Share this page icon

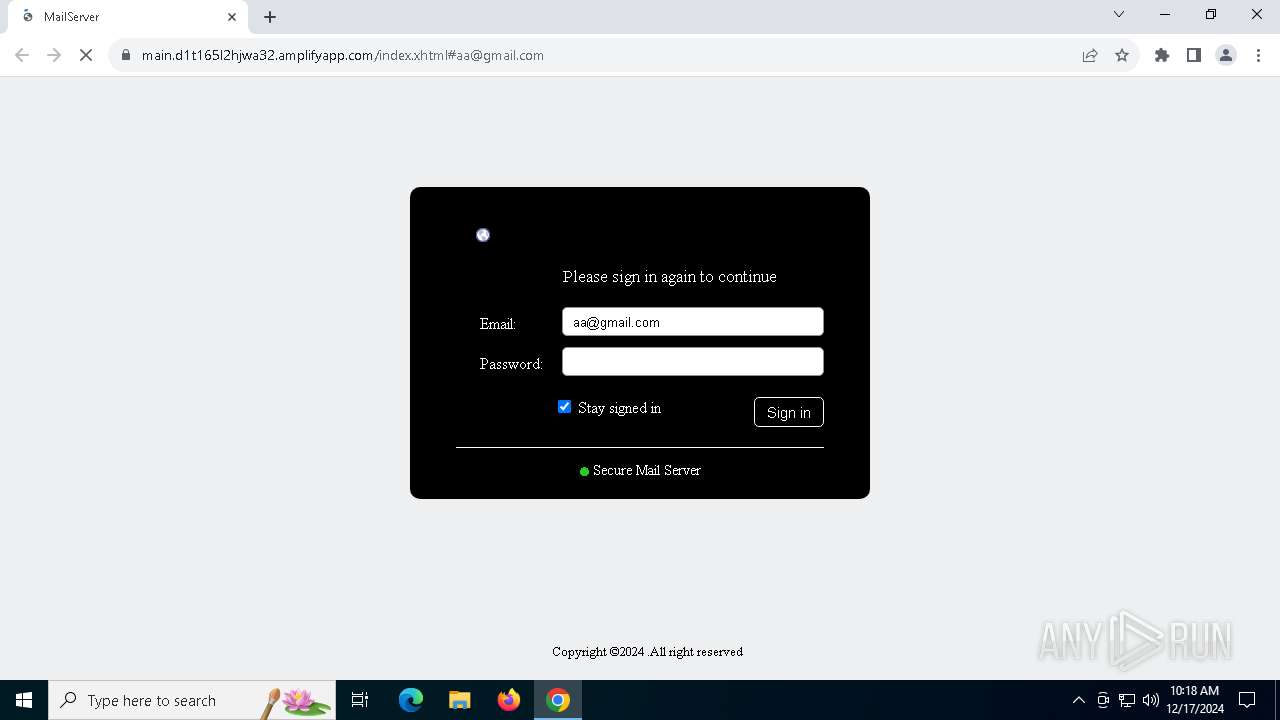point(1090,55)
